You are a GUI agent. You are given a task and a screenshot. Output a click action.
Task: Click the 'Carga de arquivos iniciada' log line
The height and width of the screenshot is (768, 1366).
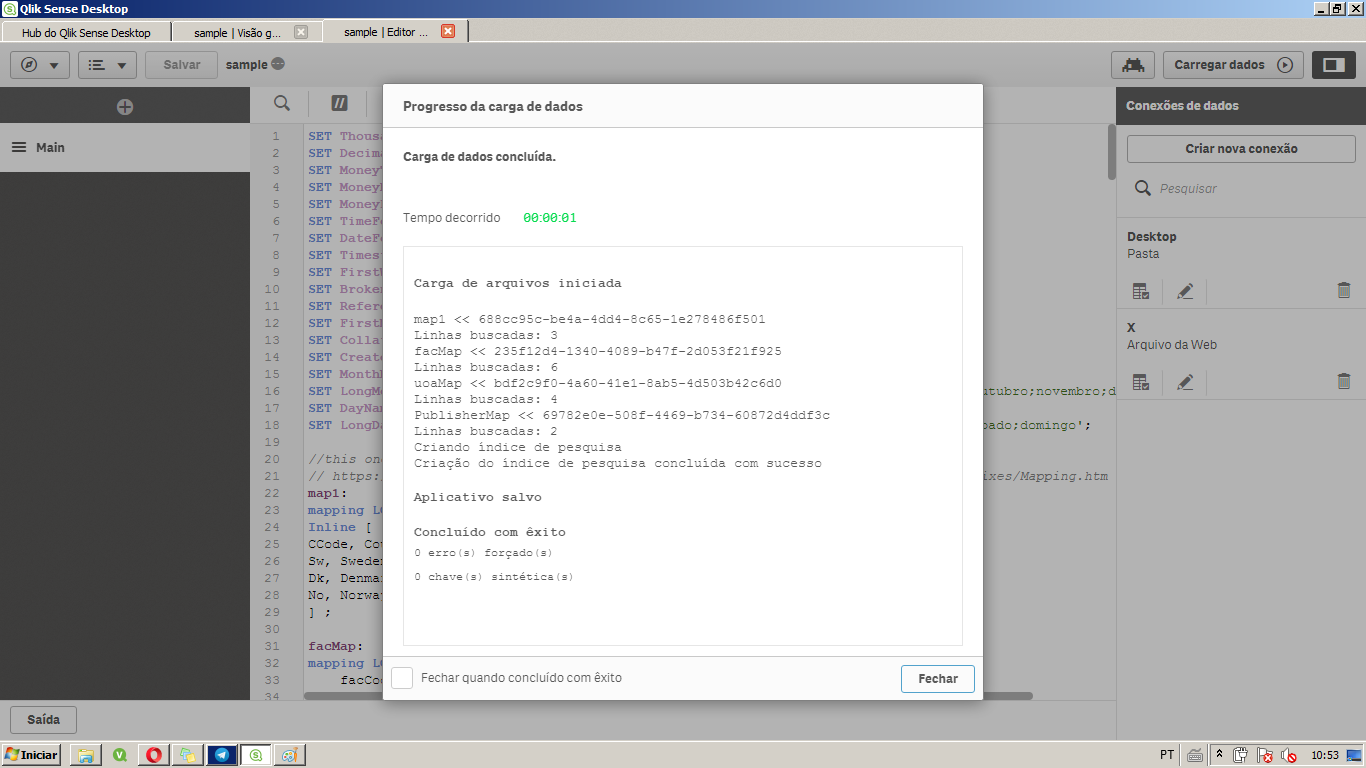coord(518,283)
